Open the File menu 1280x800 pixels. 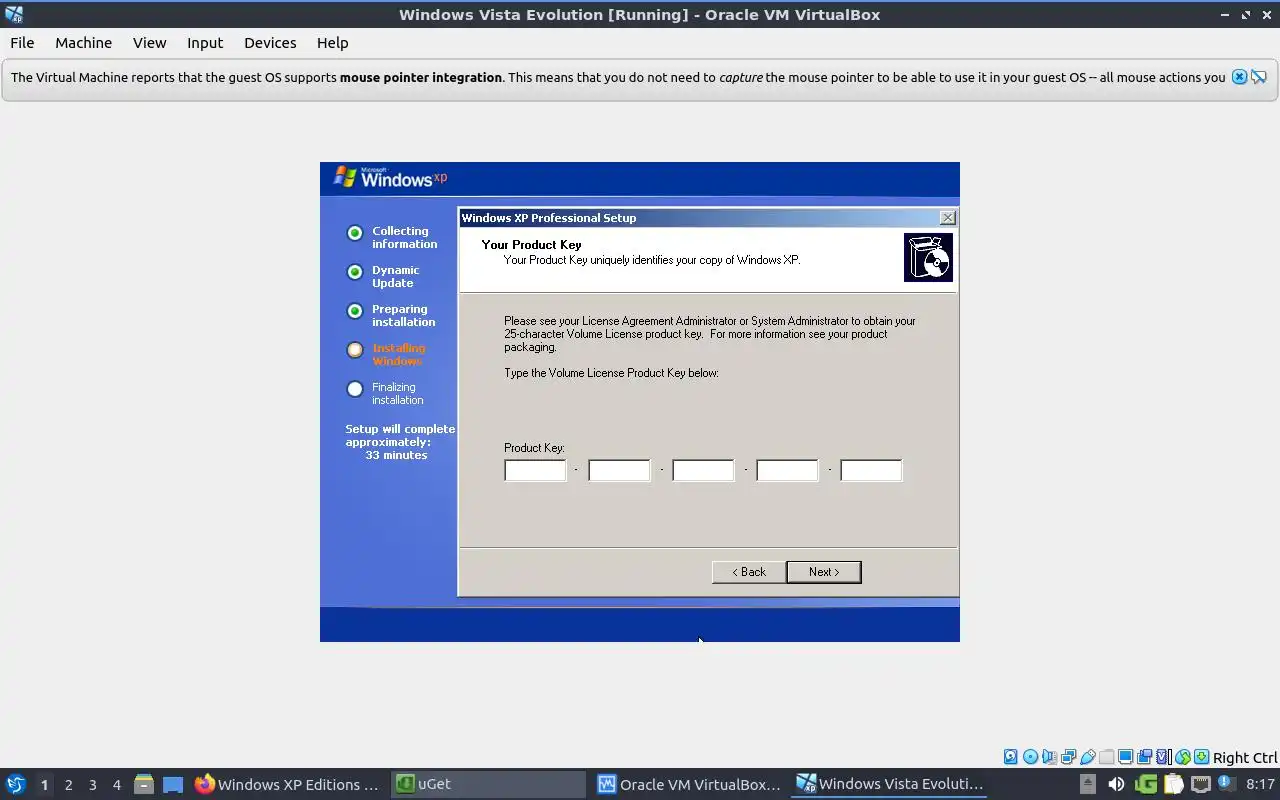[22, 42]
